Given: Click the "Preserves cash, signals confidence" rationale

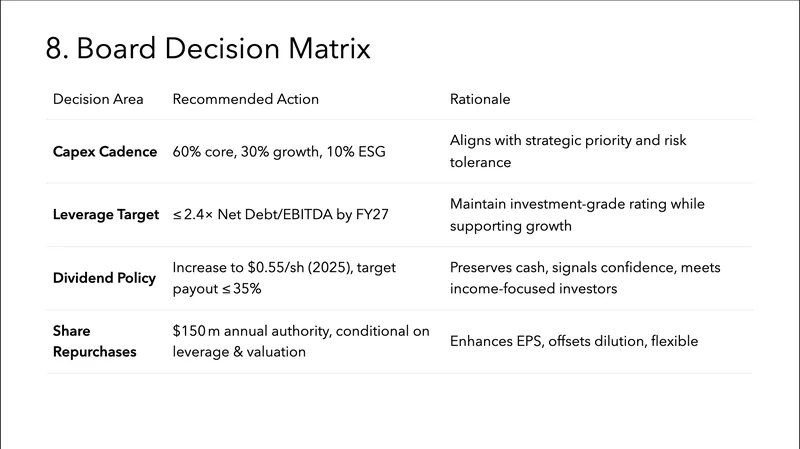Looking at the screenshot, I should 585,268.
